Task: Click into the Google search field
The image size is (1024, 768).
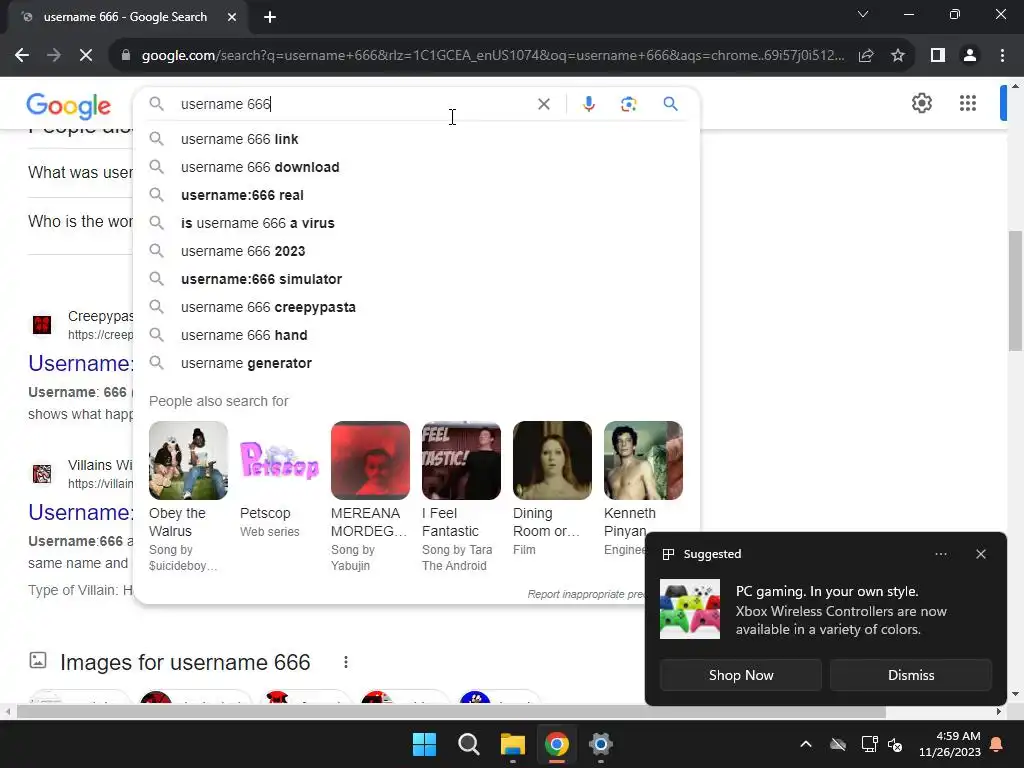Action: tap(353, 104)
